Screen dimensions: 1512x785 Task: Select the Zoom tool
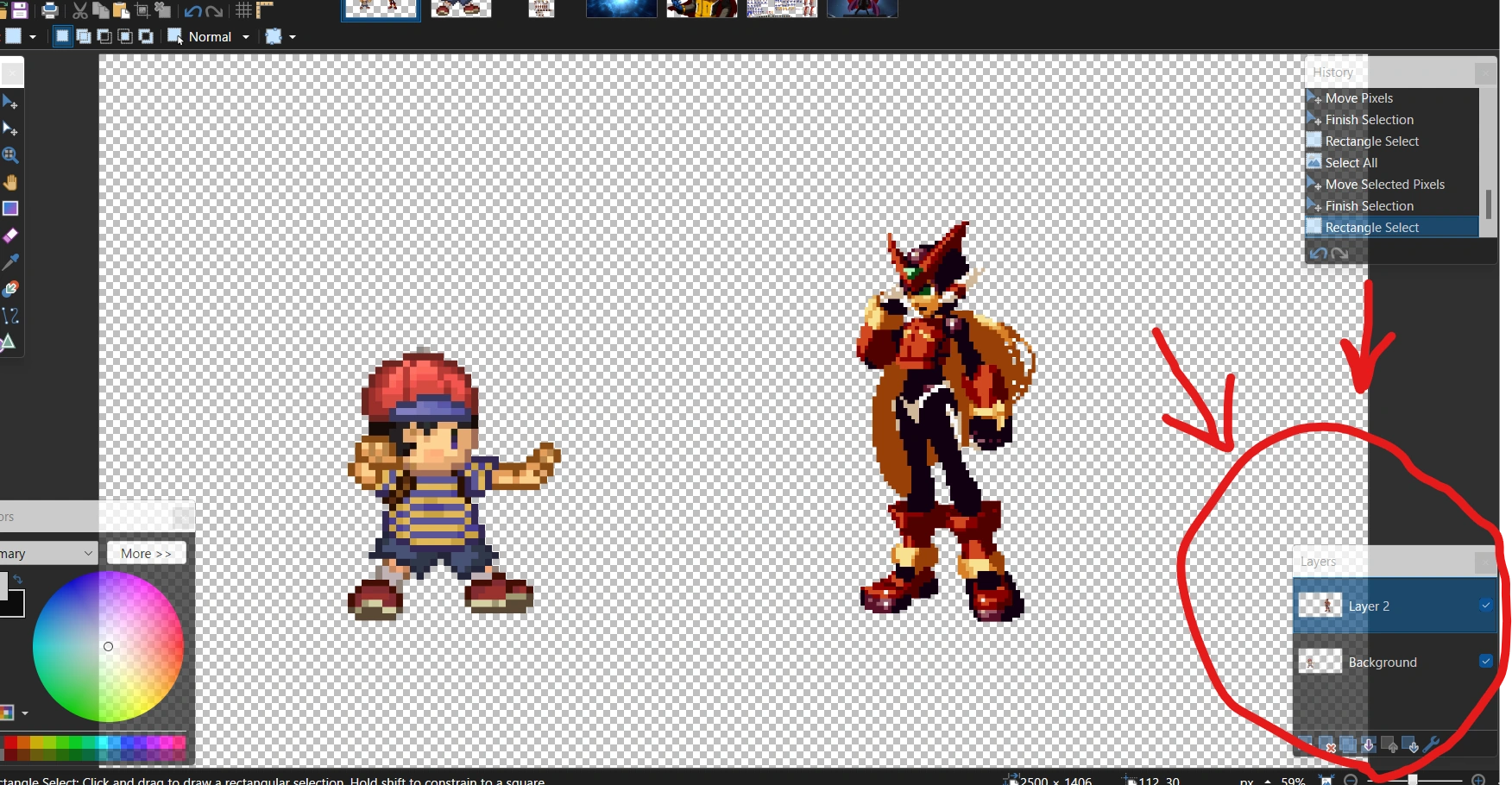(10, 155)
